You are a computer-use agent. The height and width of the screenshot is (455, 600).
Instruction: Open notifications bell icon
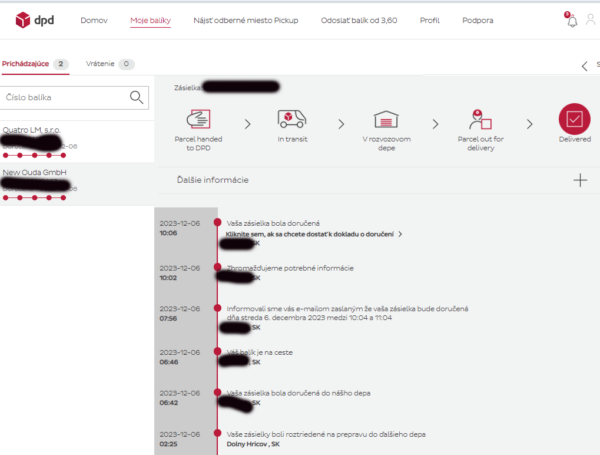(x=572, y=21)
